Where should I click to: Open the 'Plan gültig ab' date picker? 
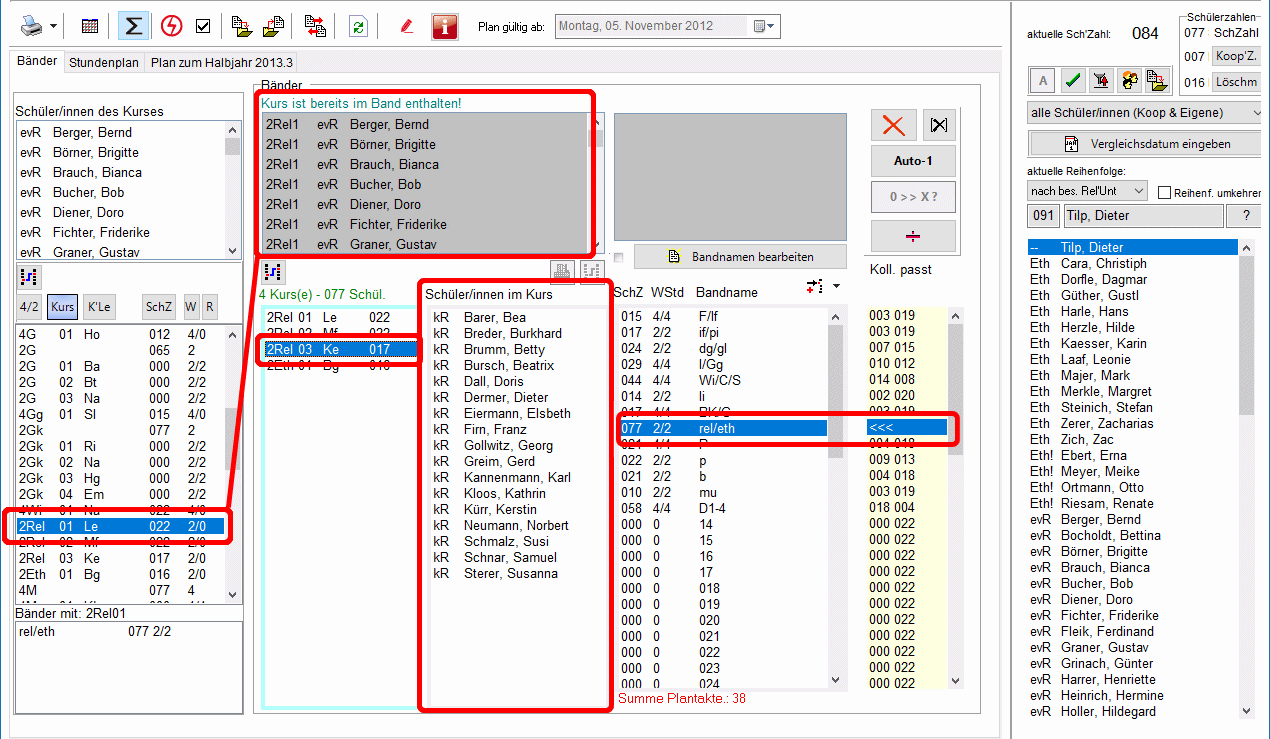click(765, 26)
